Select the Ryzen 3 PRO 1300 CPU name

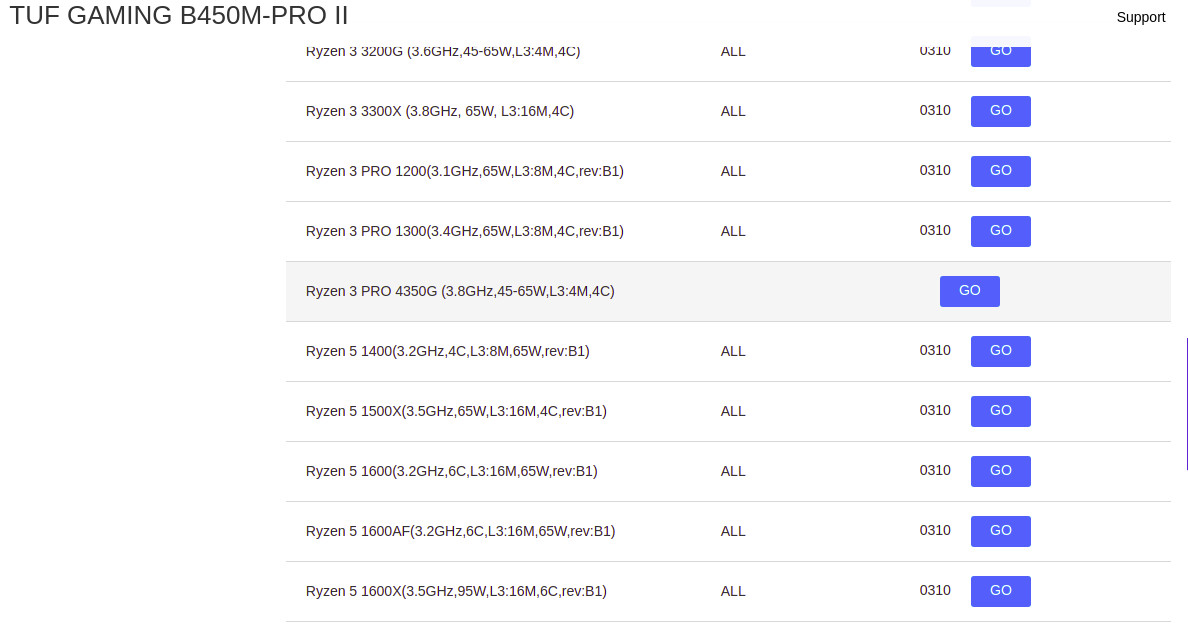[464, 231]
